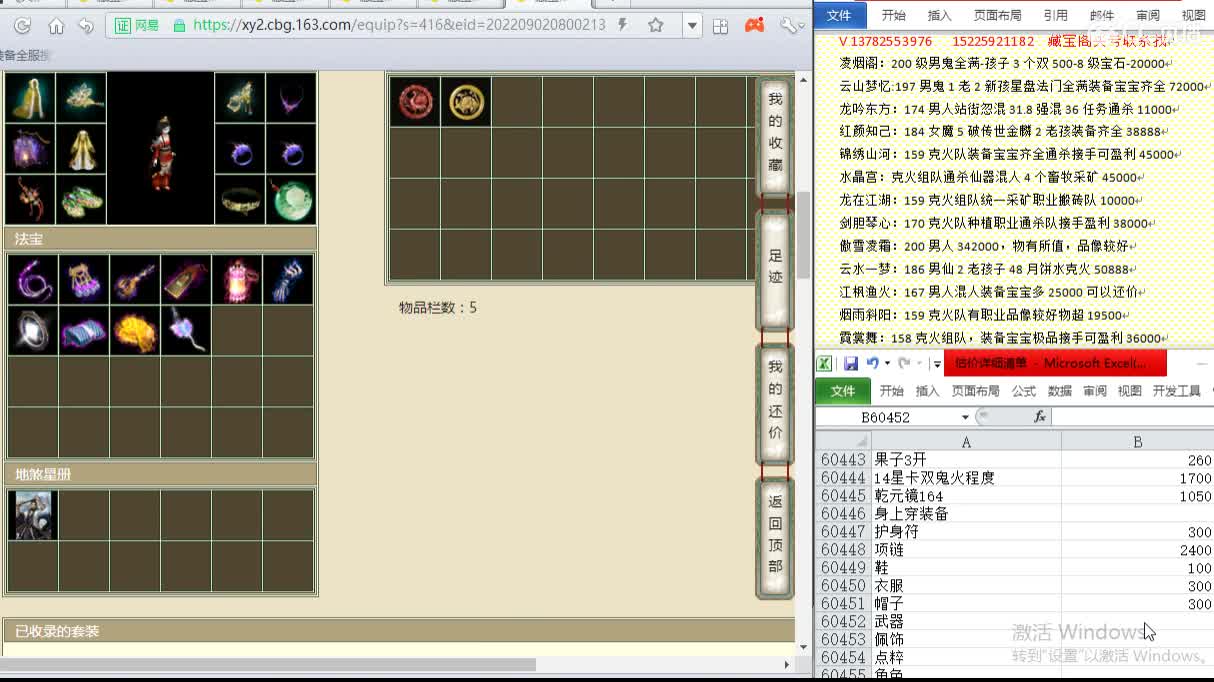Click Word line starting 水晶宫

[992, 177]
